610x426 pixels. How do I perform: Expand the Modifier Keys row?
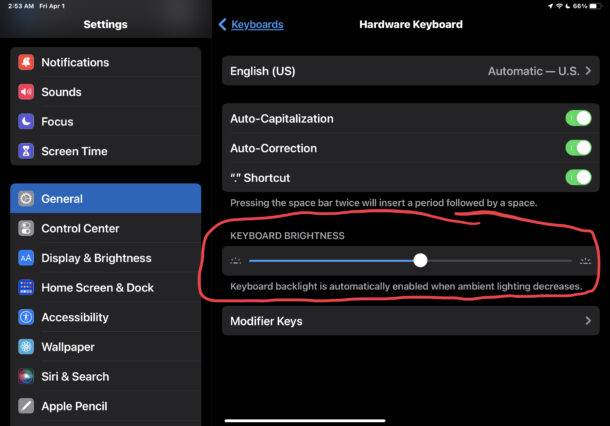tap(410, 321)
